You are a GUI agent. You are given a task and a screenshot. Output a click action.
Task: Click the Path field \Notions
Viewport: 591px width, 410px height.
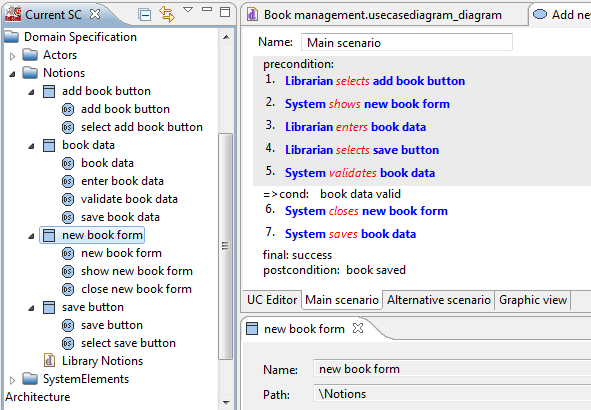point(452,394)
